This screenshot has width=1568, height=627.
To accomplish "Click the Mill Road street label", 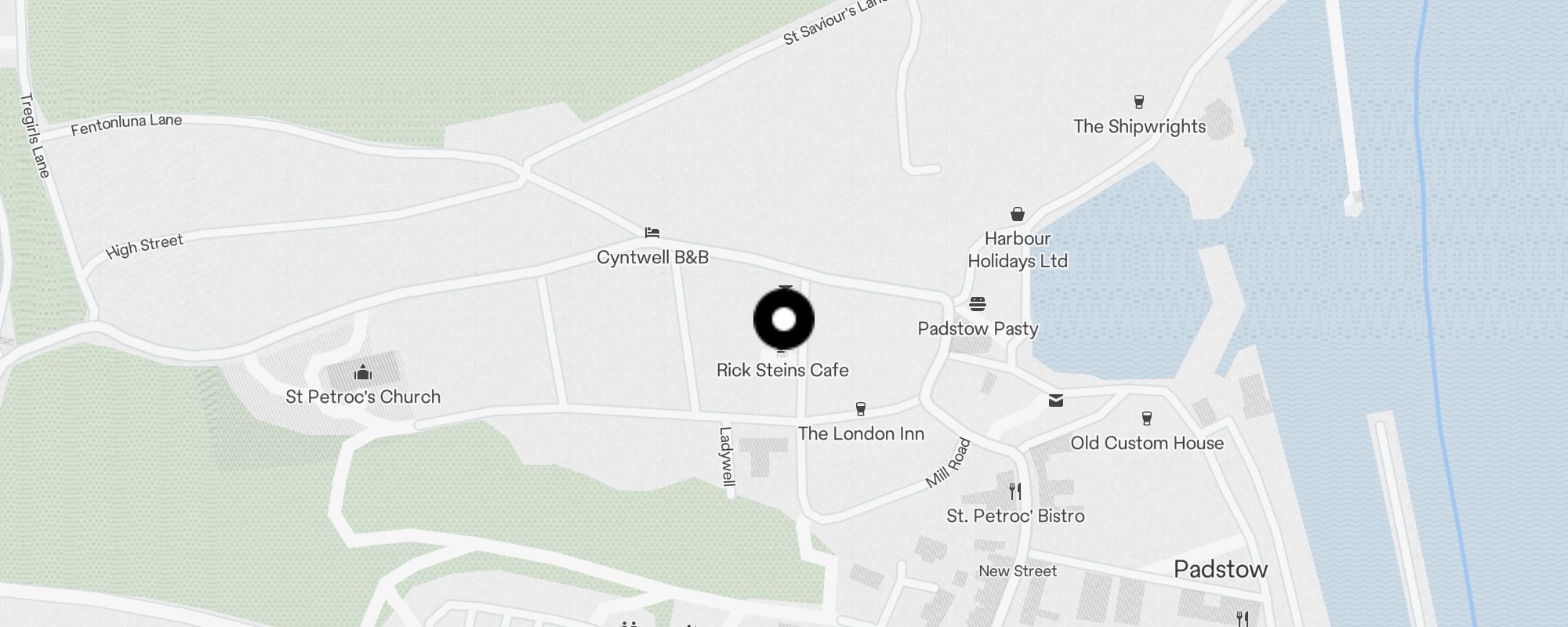I will click(948, 463).
